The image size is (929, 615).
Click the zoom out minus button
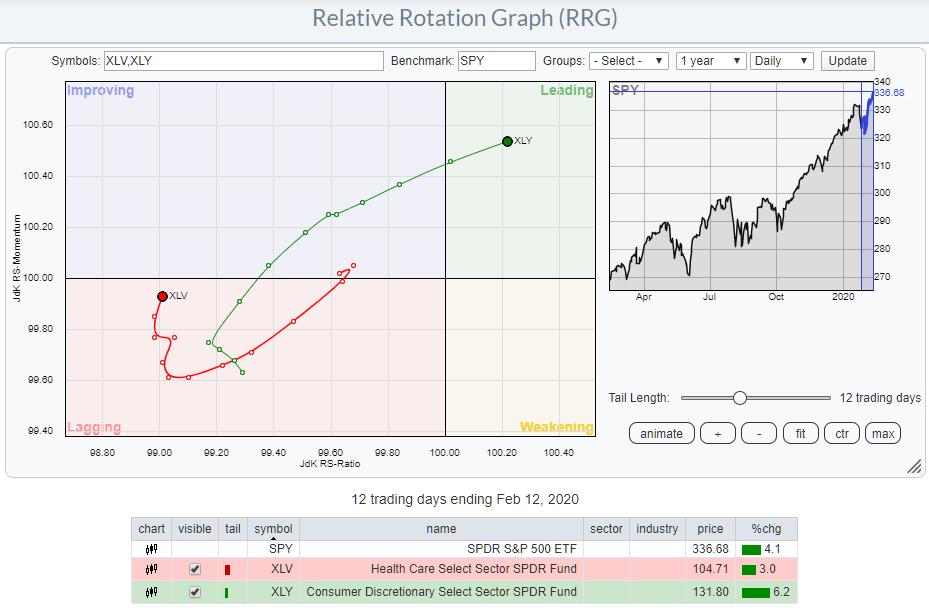[759, 433]
